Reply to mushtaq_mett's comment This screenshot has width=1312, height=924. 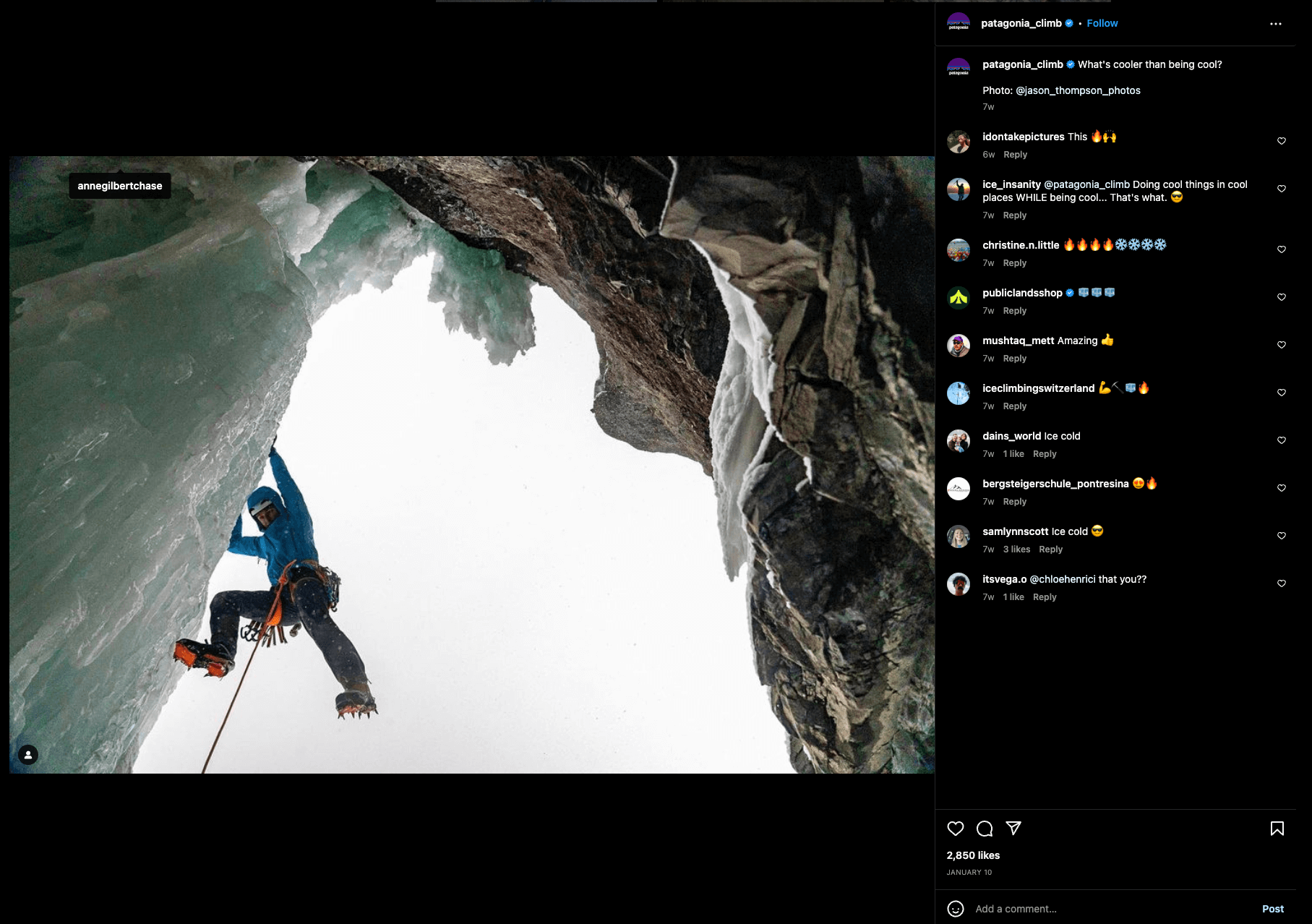pos(1014,359)
